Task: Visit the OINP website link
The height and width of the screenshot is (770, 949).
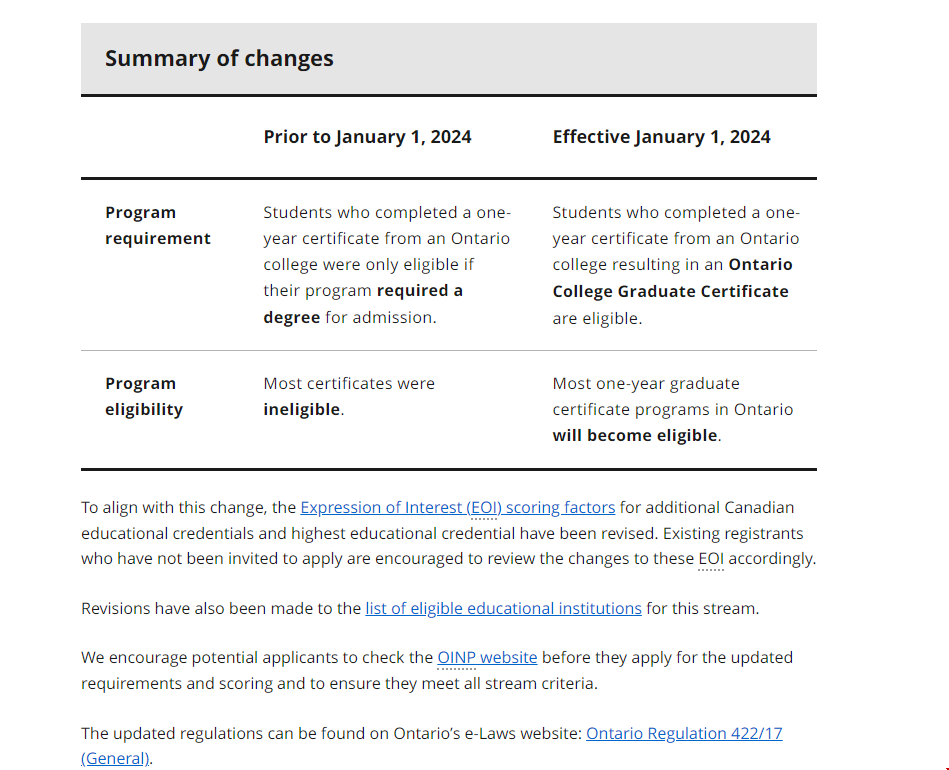Action: click(487, 657)
